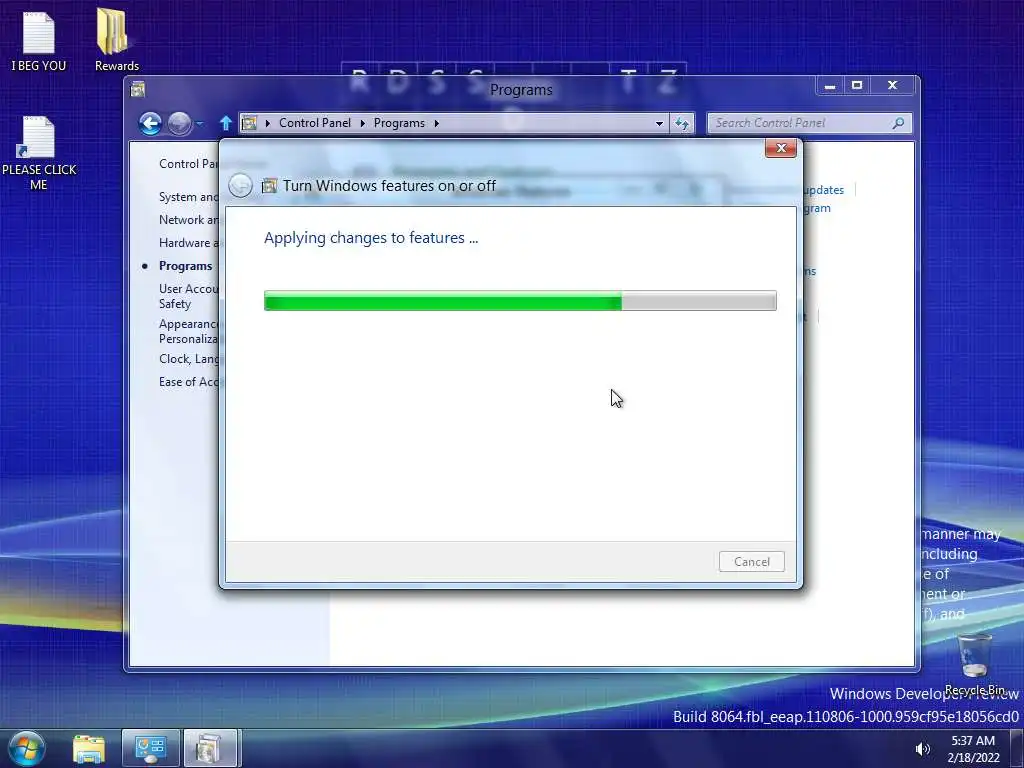Switch to Windows features taskbar button
This screenshot has height=768, width=1024.
tap(210, 748)
